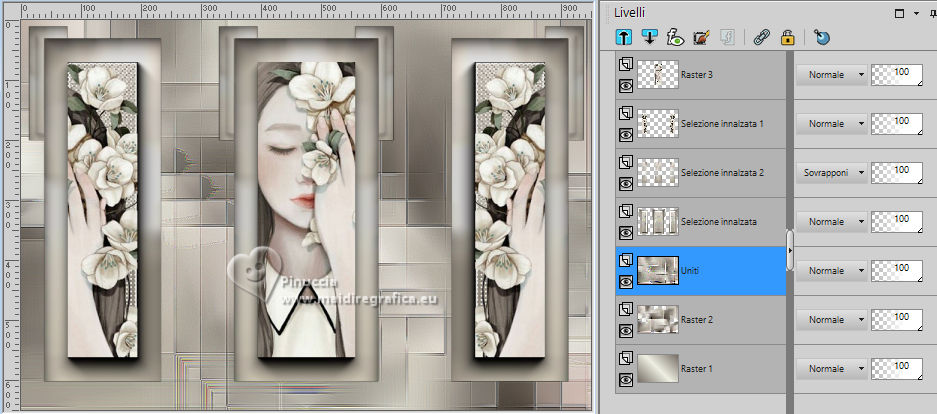Toggle visibility of Selezione innalzata 1 layer
Image resolution: width=937 pixels, height=414 pixels.
(x=626, y=135)
